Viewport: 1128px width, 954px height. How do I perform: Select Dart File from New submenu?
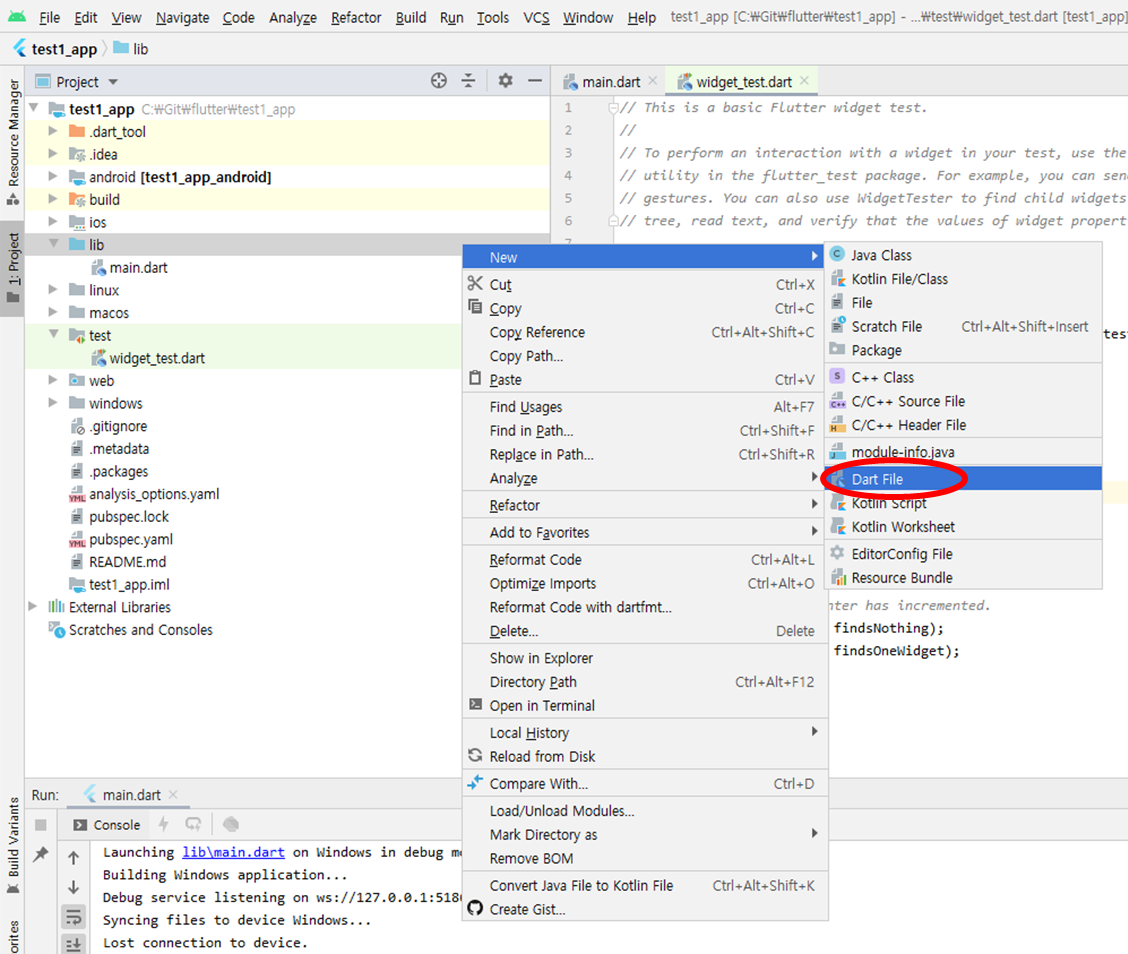pos(963,479)
